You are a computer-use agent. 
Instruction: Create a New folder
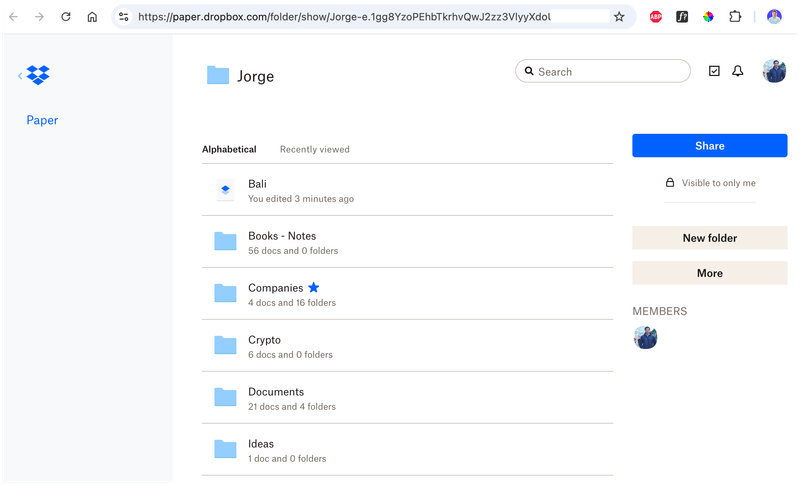[709, 238]
